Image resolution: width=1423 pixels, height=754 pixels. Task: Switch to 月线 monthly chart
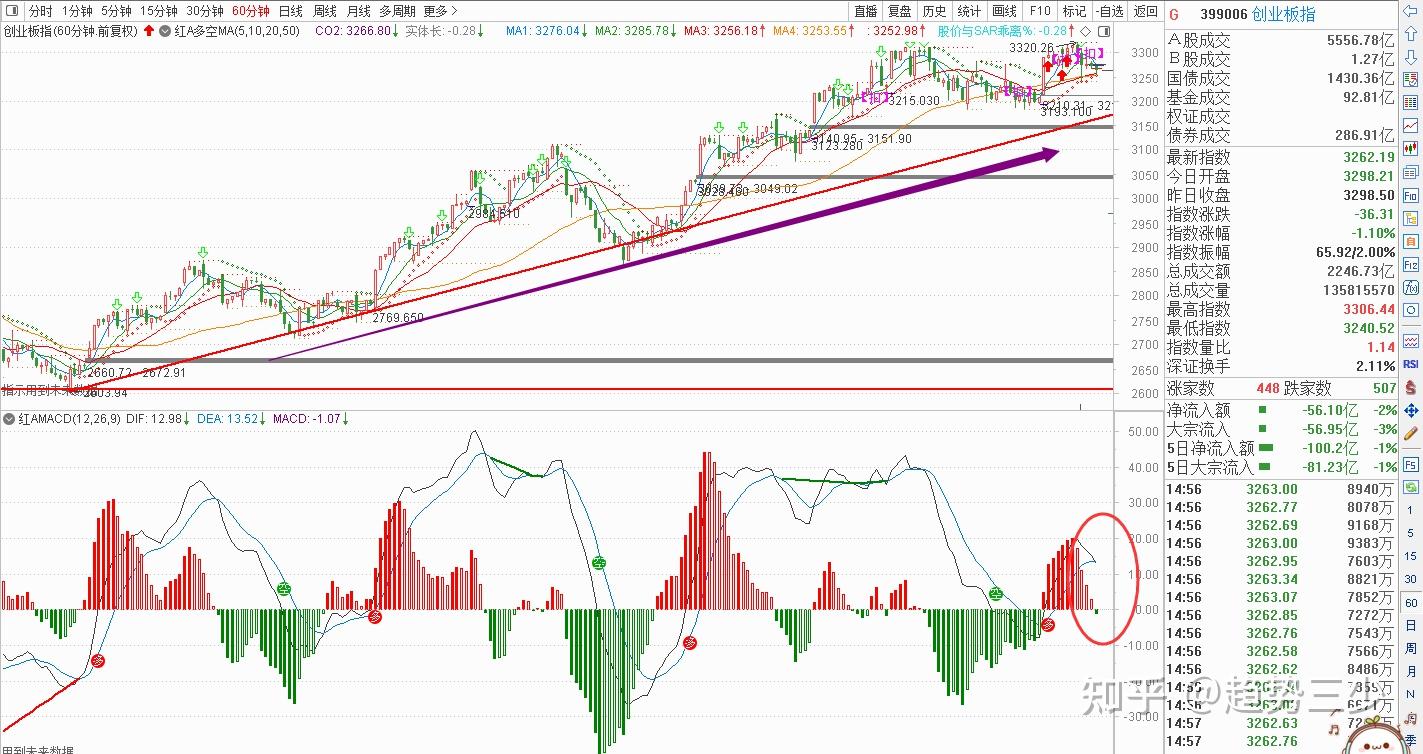tap(358, 11)
